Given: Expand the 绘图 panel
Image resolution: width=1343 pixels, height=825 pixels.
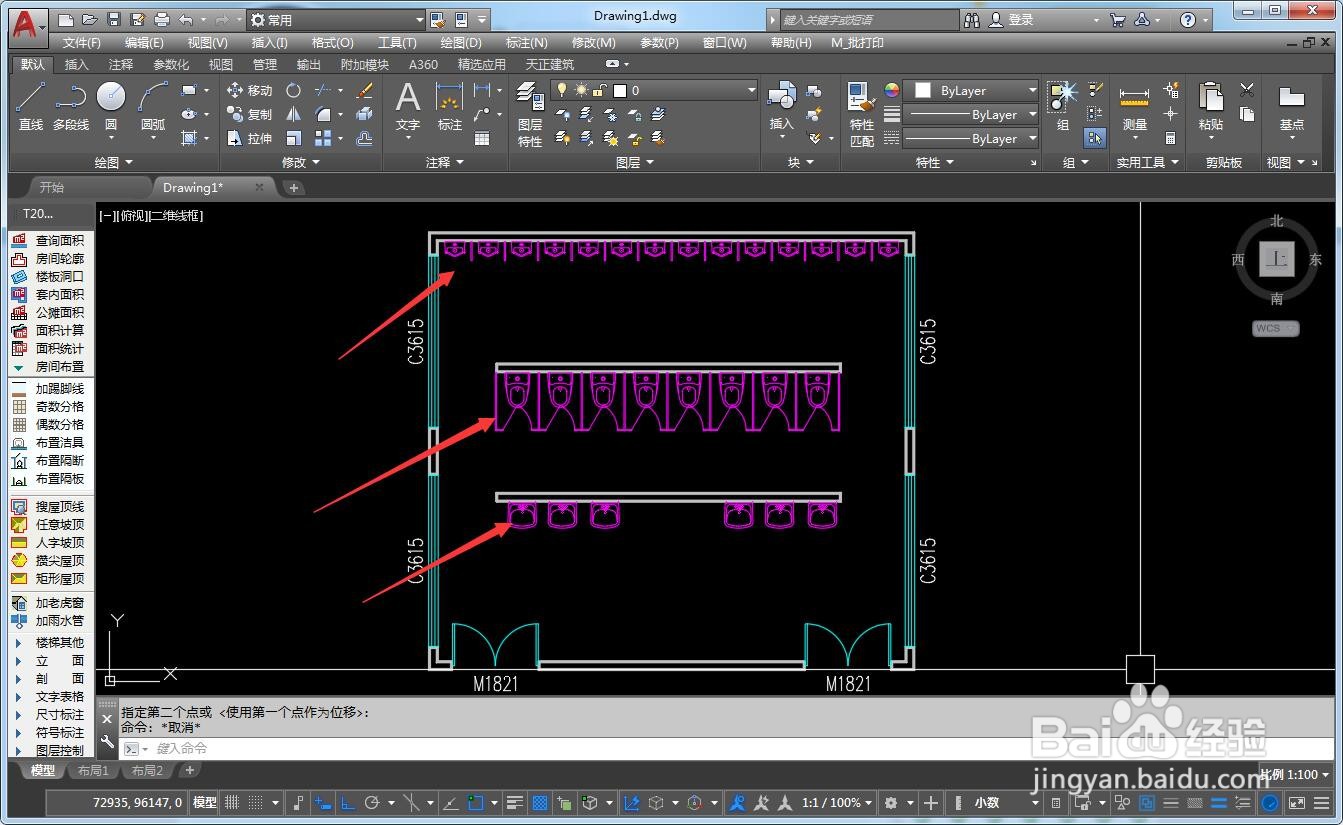Looking at the screenshot, I should (x=113, y=162).
